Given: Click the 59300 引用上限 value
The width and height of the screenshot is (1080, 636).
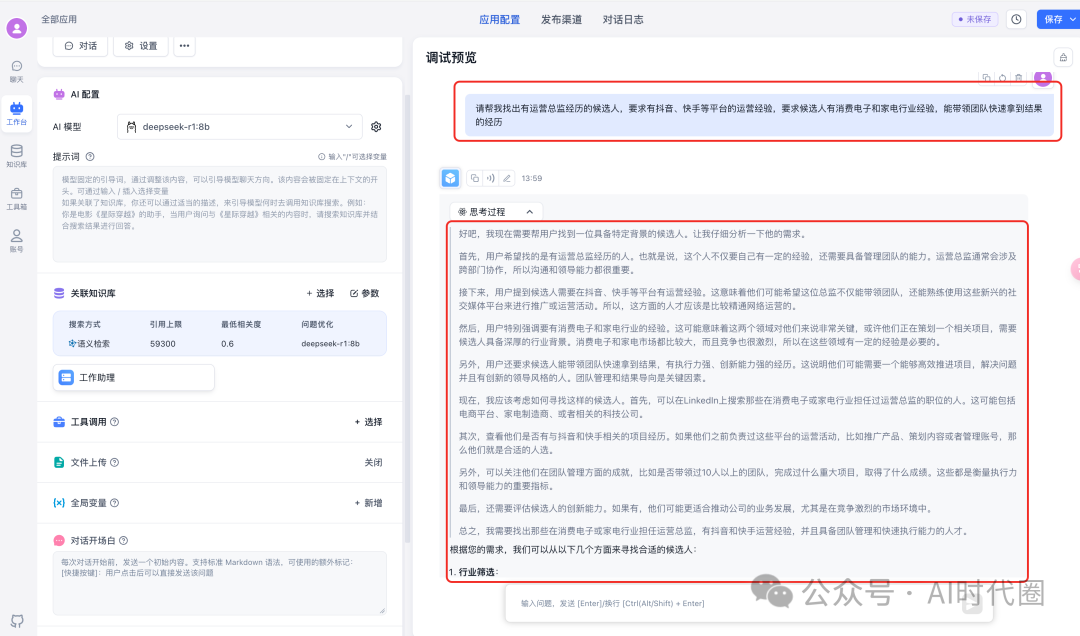Looking at the screenshot, I should (163, 343).
